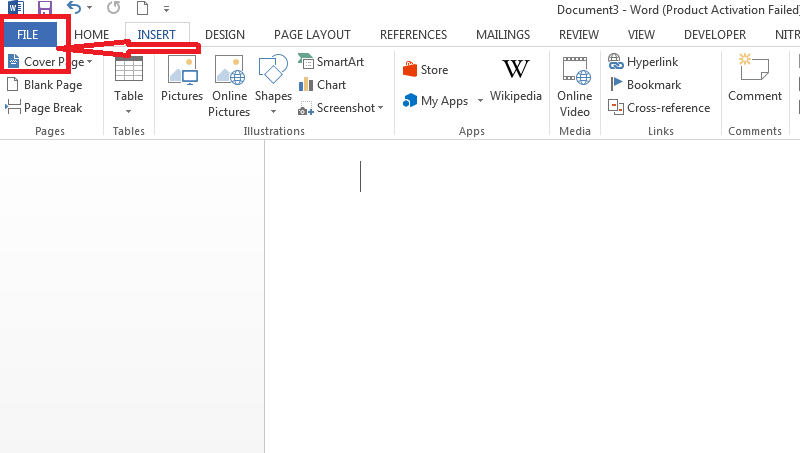This screenshot has width=800, height=453.
Task: Open the Store app
Action: (426, 69)
